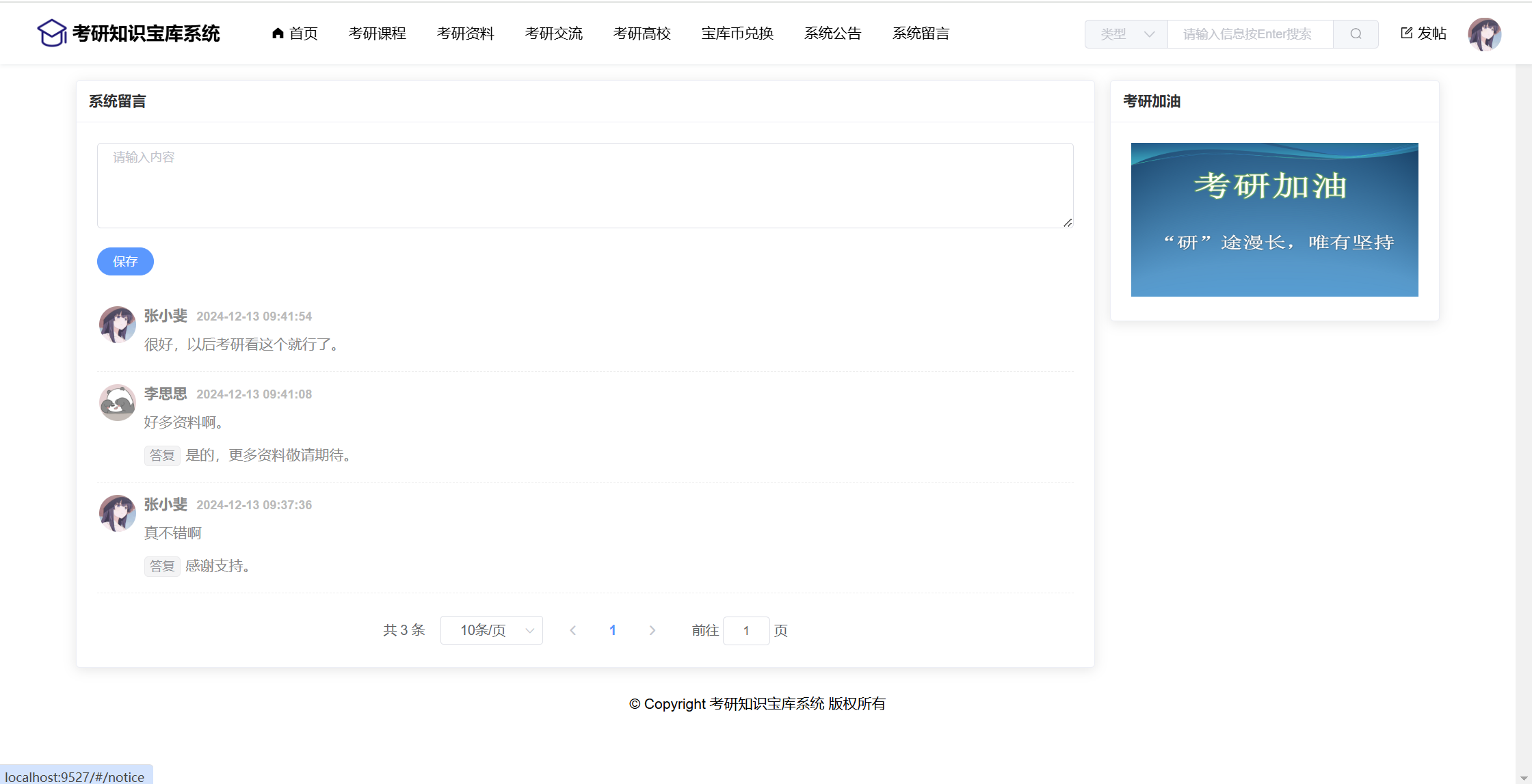
Task: Open the 类型 search type dropdown
Action: point(1126,33)
